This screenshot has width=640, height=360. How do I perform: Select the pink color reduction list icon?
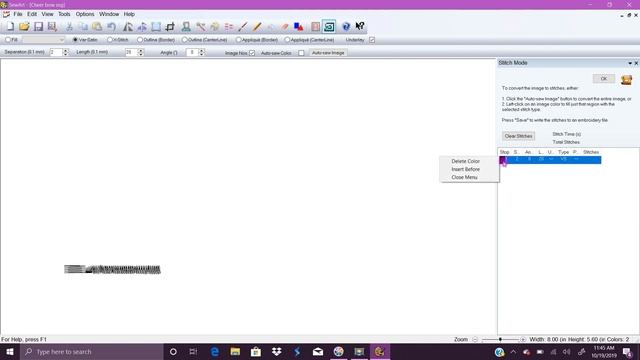229,27
